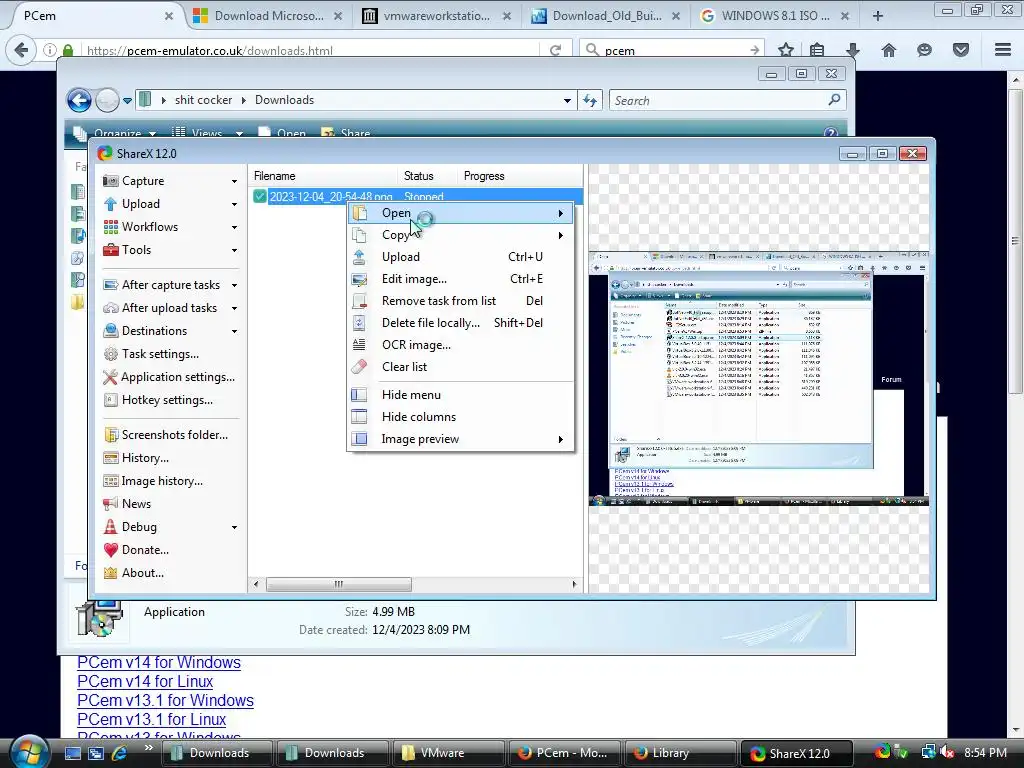The width and height of the screenshot is (1024, 768).
Task: Choose Copy from the context menu
Action: (x=460, y=235)
